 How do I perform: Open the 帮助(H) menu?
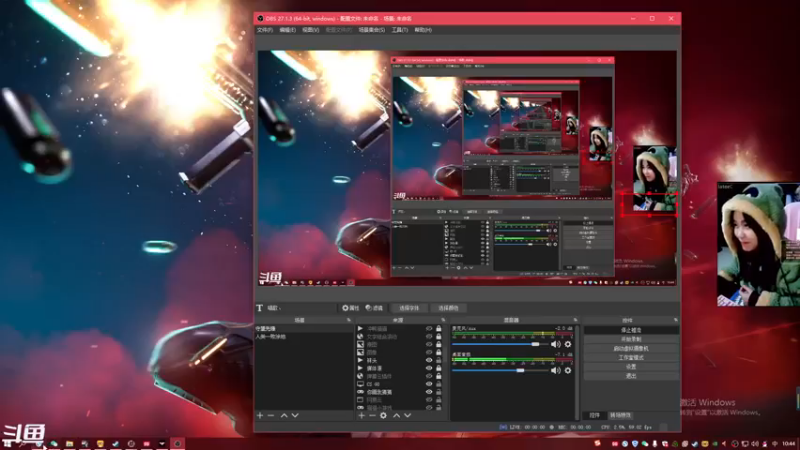[x=423, y=30]
